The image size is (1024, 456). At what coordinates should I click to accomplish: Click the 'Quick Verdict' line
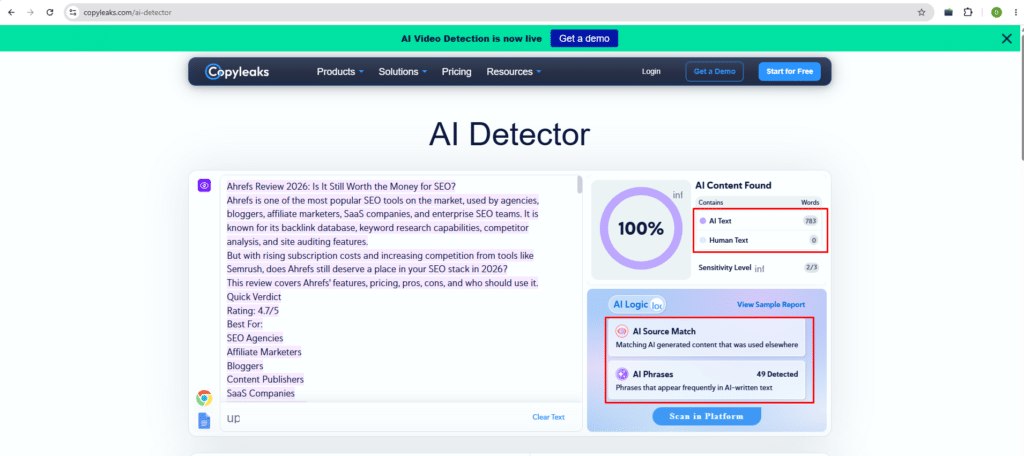click(x=254, y=297)
